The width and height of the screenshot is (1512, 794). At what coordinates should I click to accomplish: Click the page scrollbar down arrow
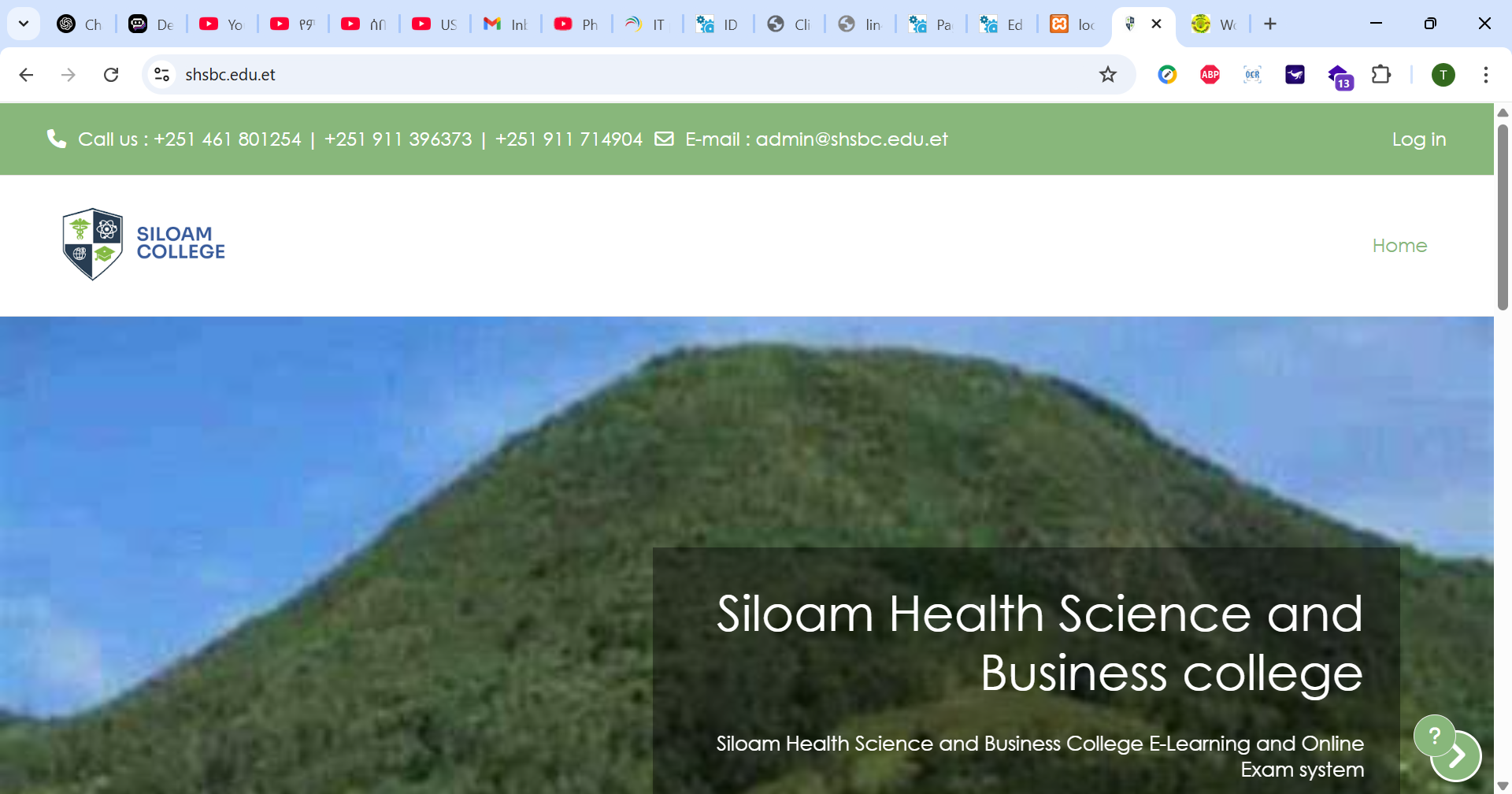click(x=1503, y=785)
